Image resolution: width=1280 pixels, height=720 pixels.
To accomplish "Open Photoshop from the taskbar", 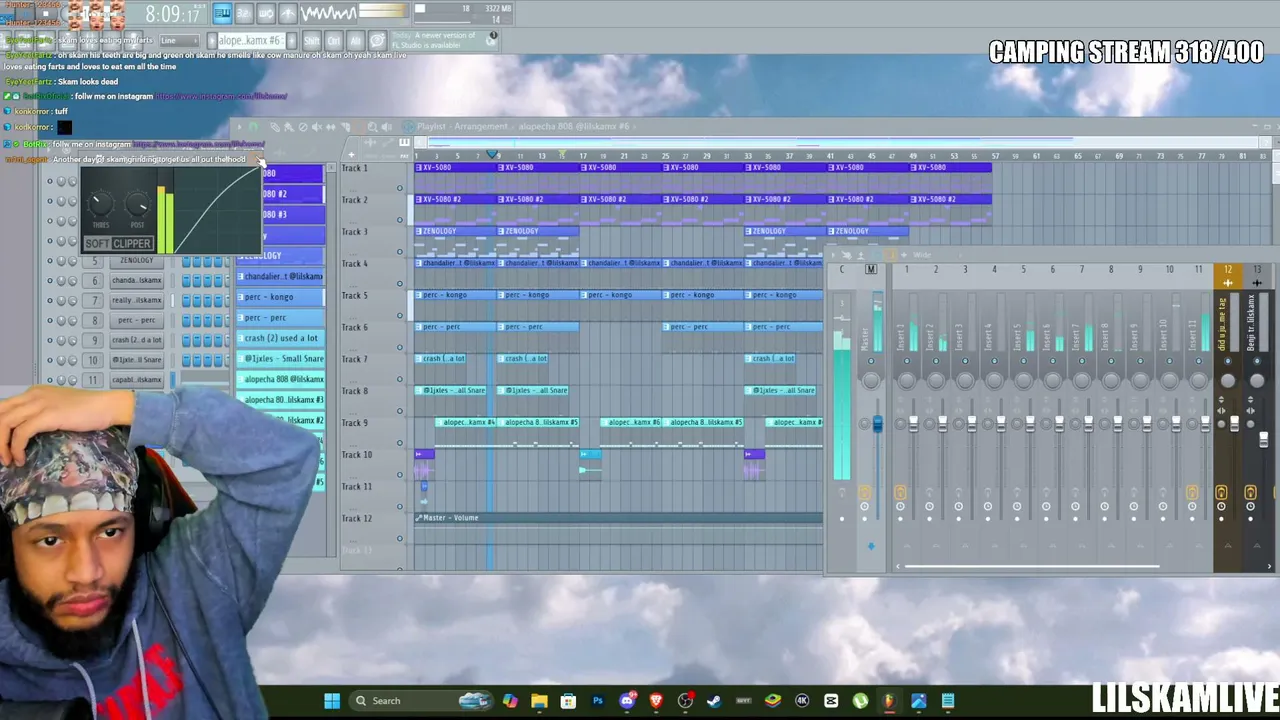I will click(598, 701).
